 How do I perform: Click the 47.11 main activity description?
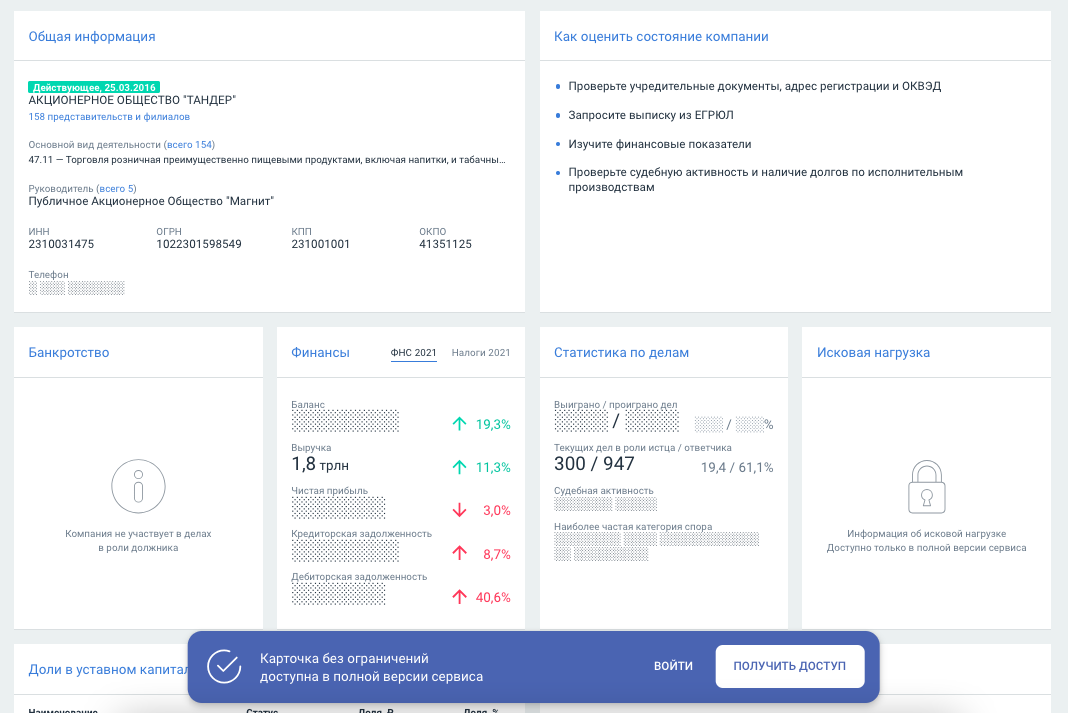267,160
